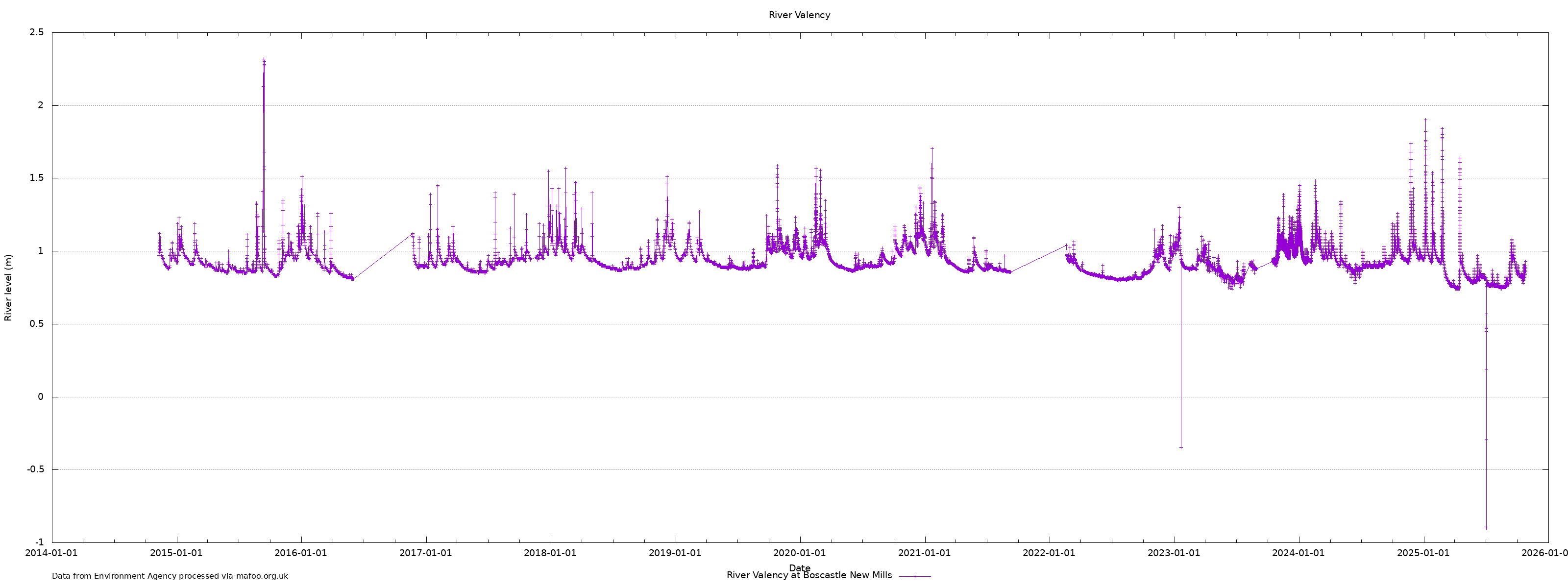Viewport: 1568px width, 588px height.
Task: Click the 0 value on y-axis
Action: [x=41, y=397]
